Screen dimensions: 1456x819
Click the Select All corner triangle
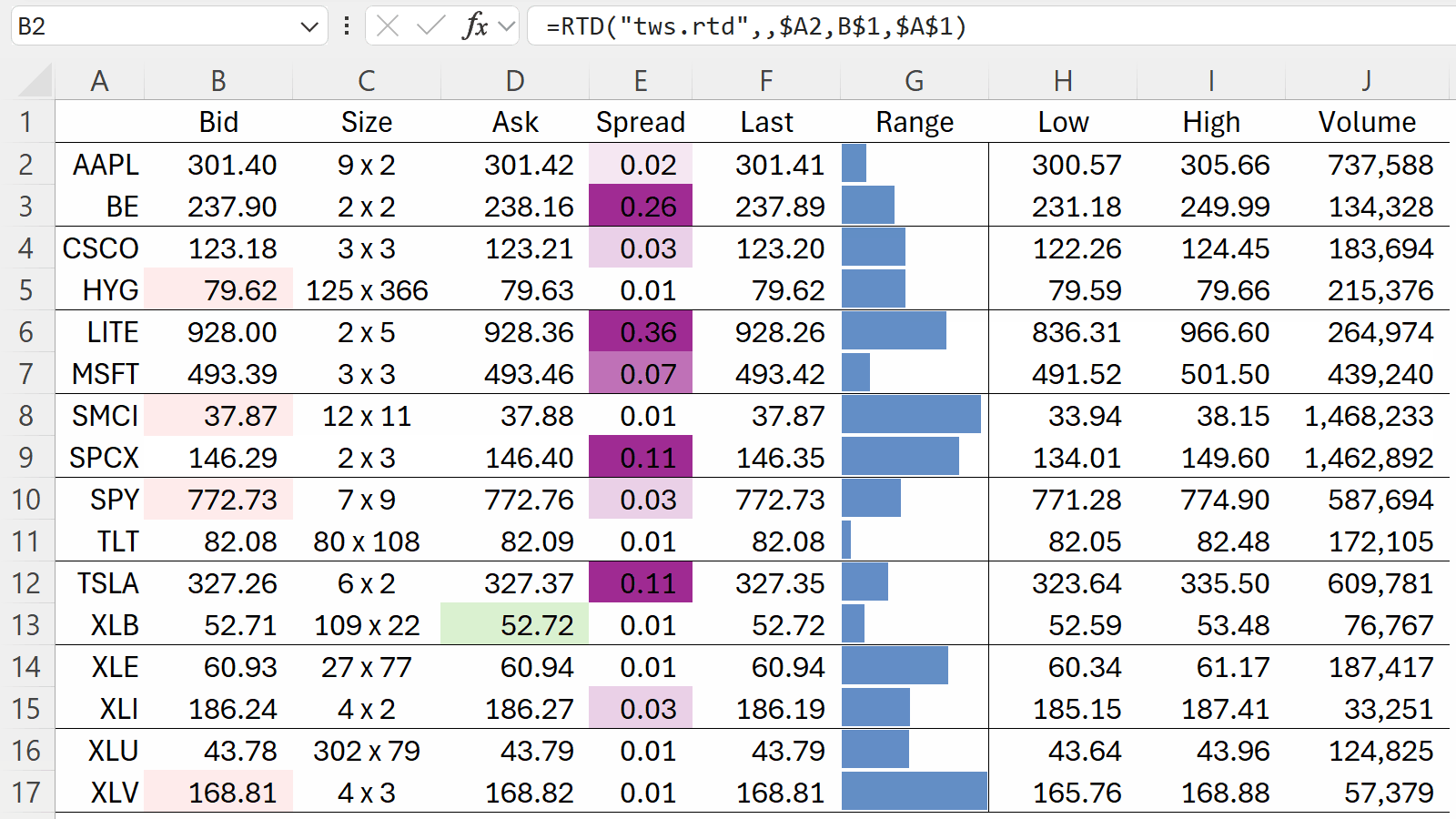(35, 81)
